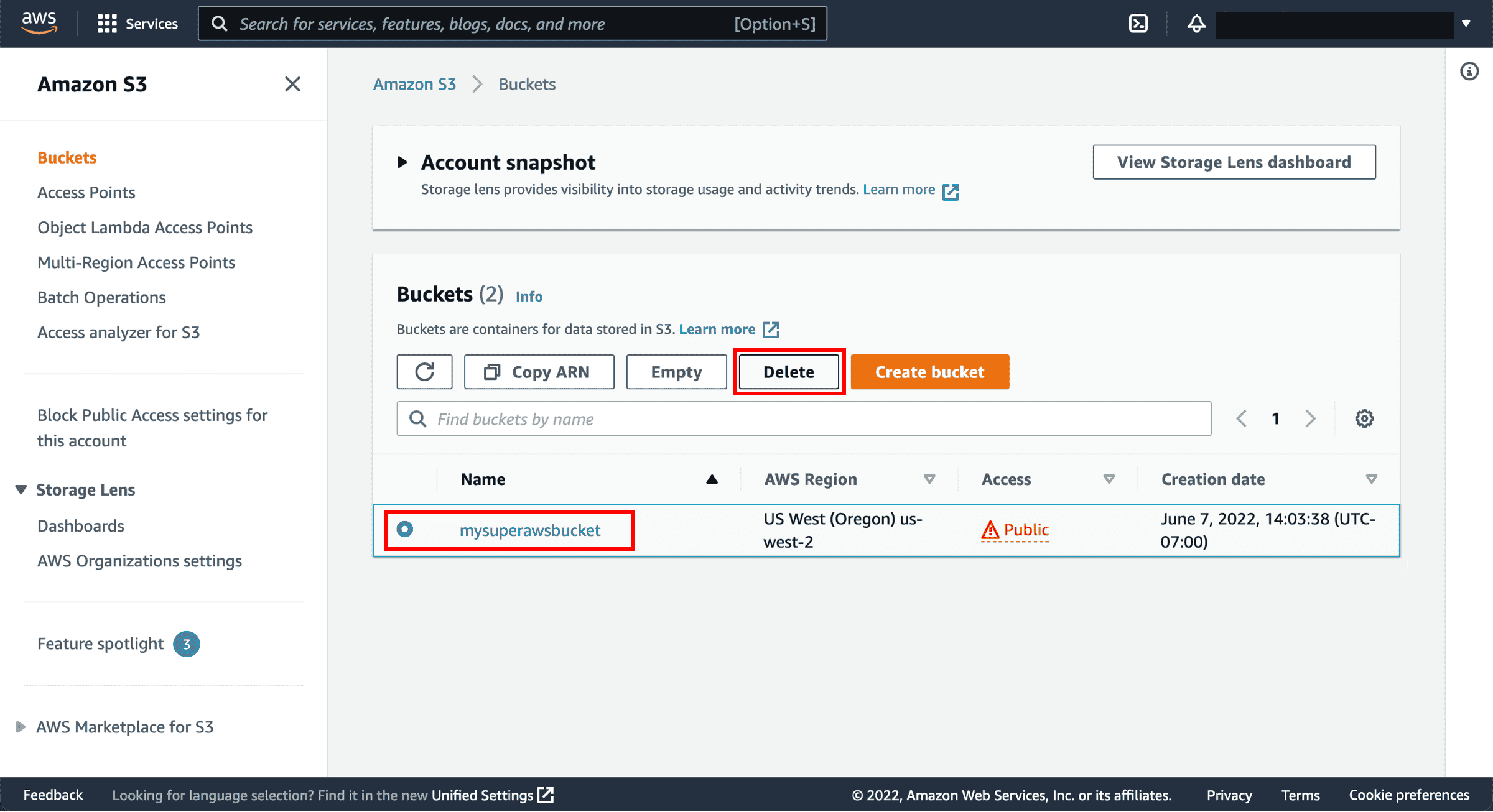Click View Storage Lens dashboard button
Screen dimensions: 1493x812
1234,162
